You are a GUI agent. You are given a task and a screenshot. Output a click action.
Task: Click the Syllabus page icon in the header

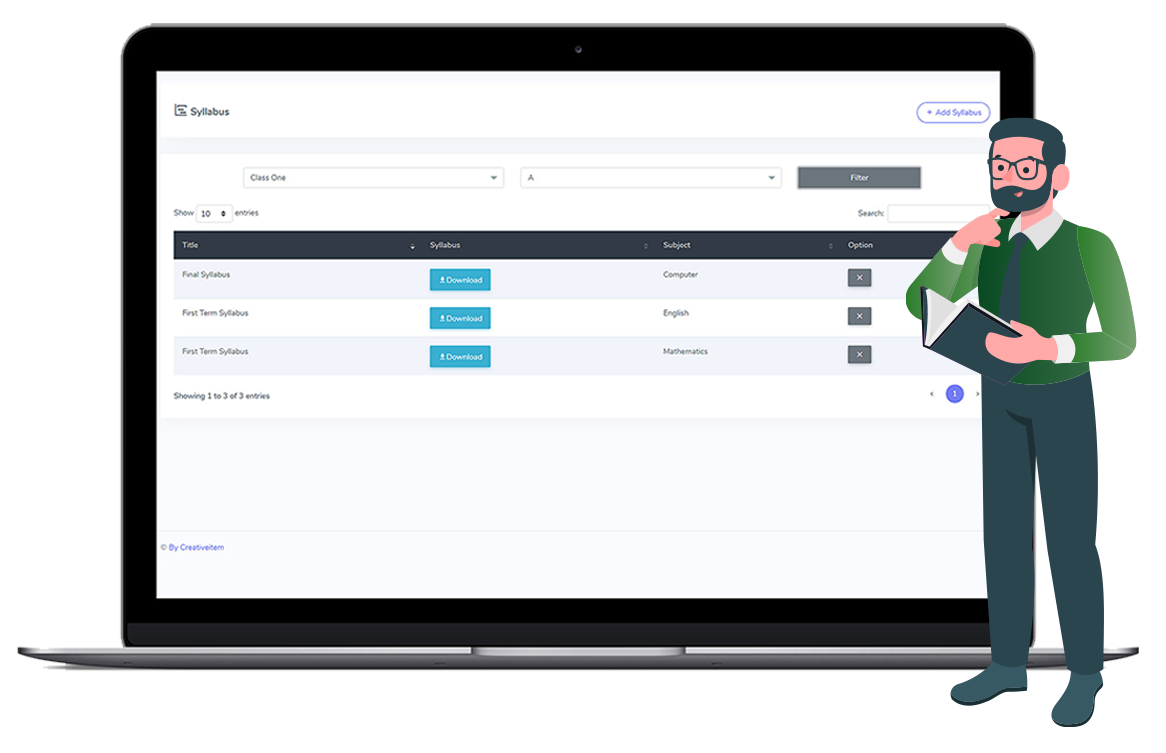pos(180,111)
